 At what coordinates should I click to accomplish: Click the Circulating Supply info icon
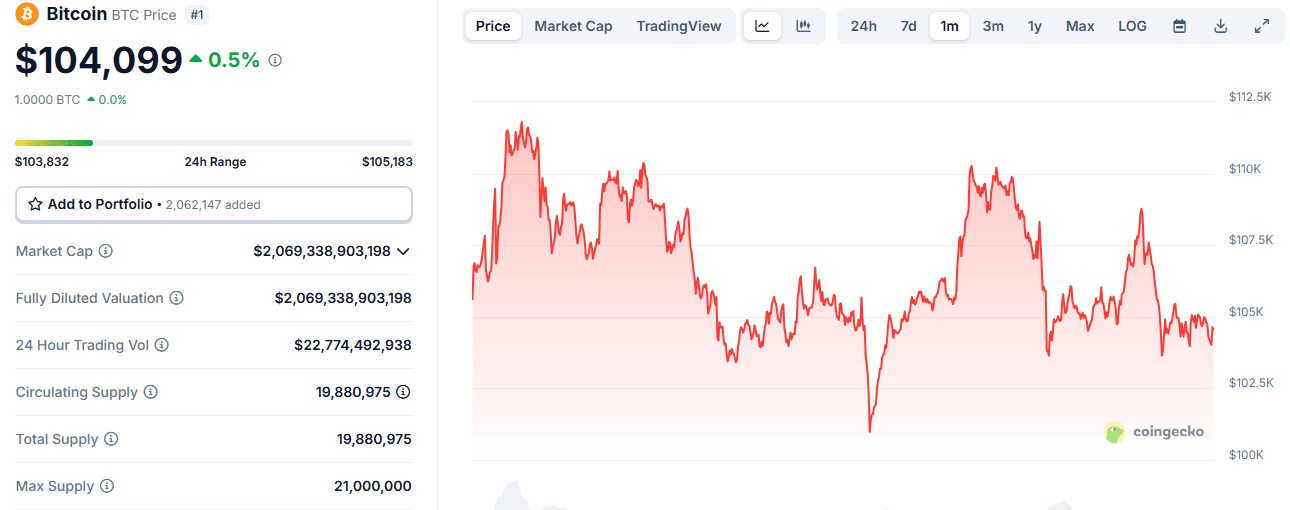coord(151,392)
